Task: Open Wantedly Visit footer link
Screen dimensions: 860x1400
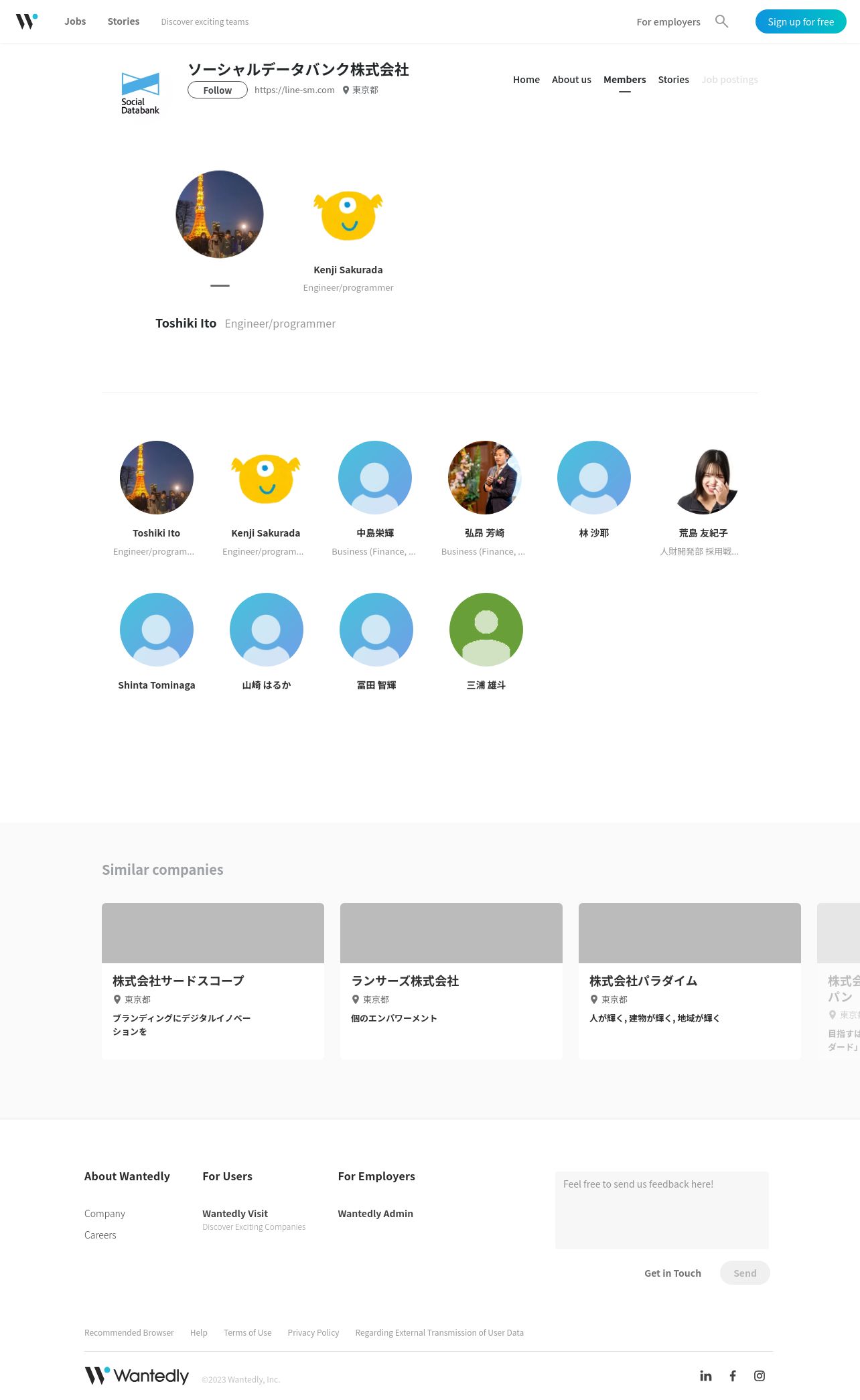Action: 235,1214
